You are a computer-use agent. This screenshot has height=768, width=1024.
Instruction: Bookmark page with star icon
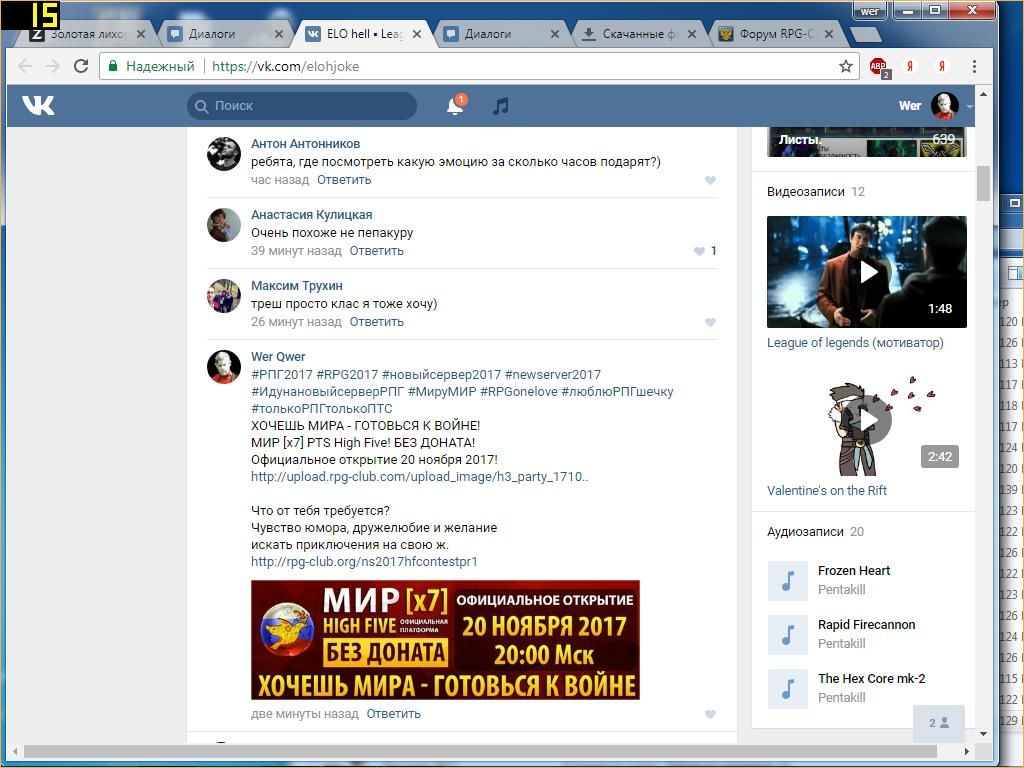(x=846, y=66)
